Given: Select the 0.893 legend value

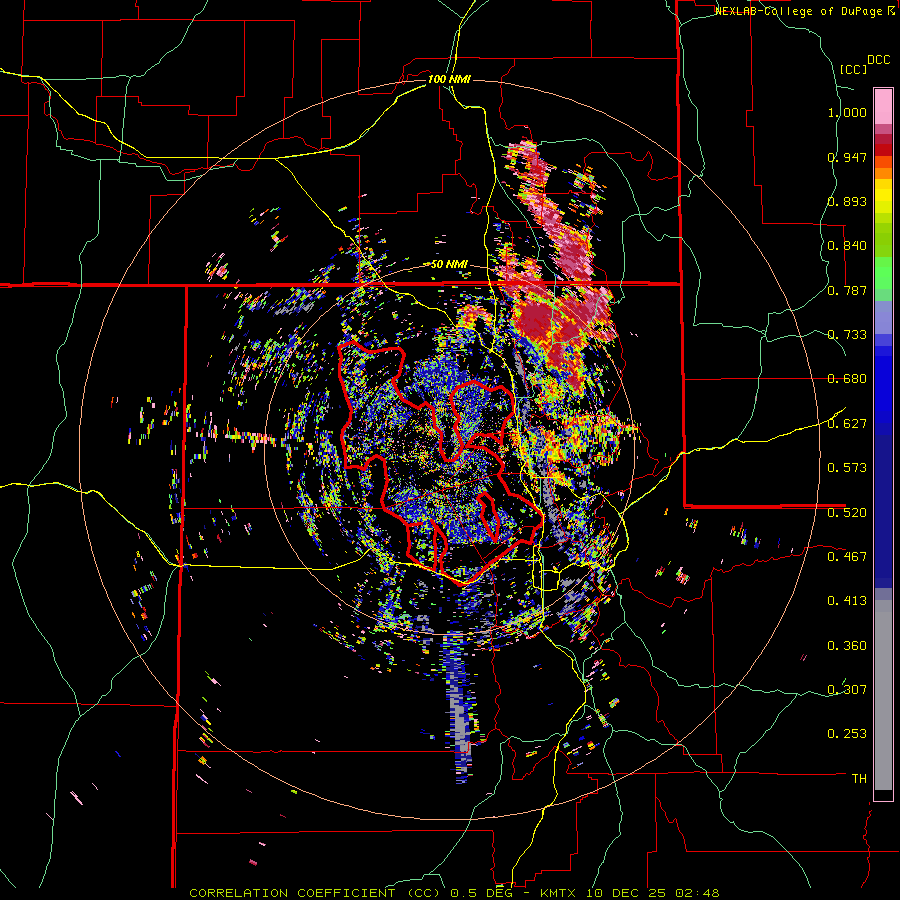Looking at the screenshot, I should [x=847, y=201].
